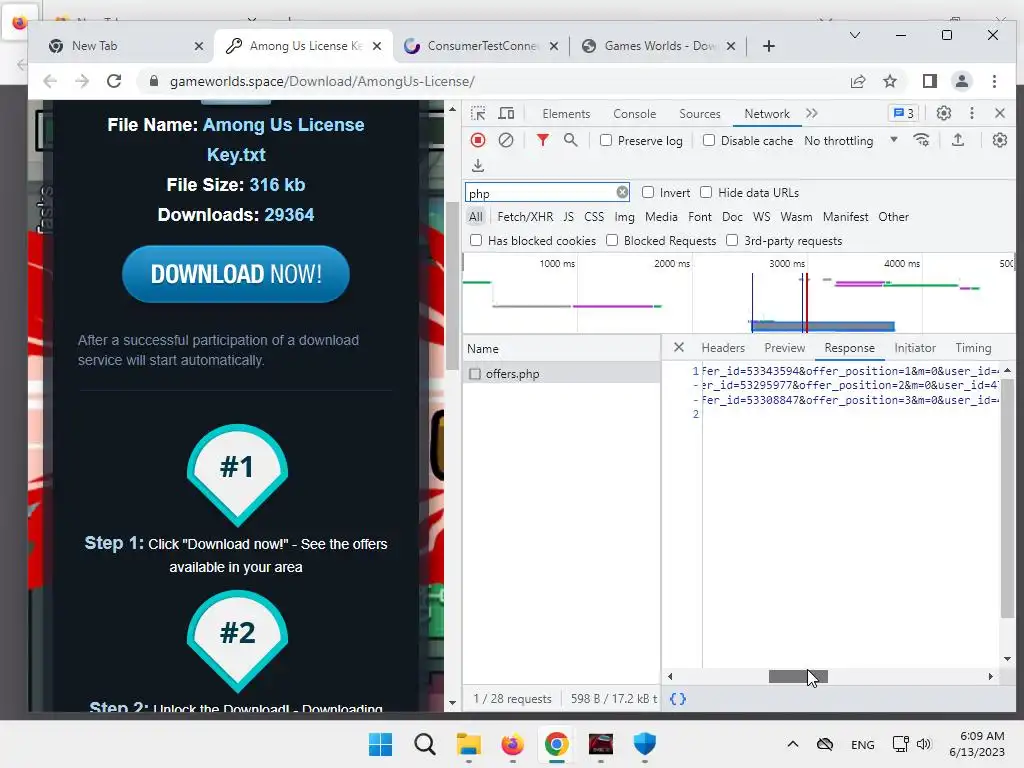
Task: Open a new browser tab
Action: (769, 46)
